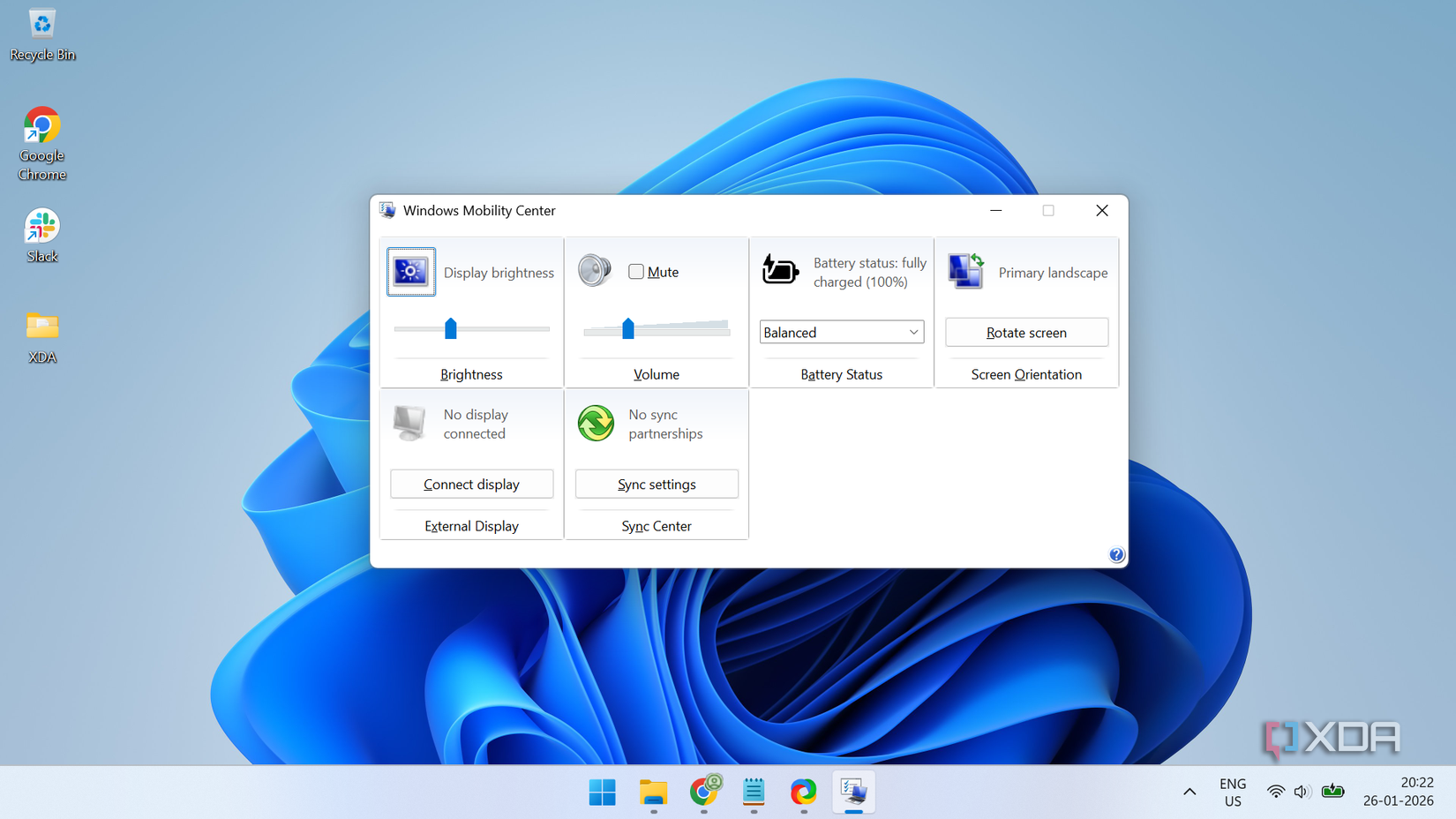This screenshot has width=1456, height=819.
Task: Click the Brightness tile label
Action: (471, 374)
